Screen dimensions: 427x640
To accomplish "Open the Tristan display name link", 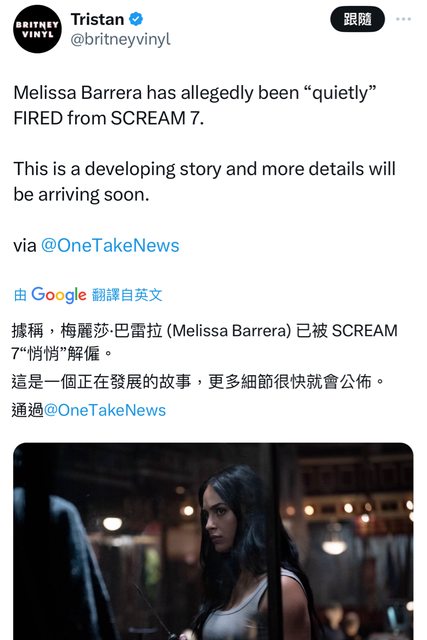I will click(97, 19).
